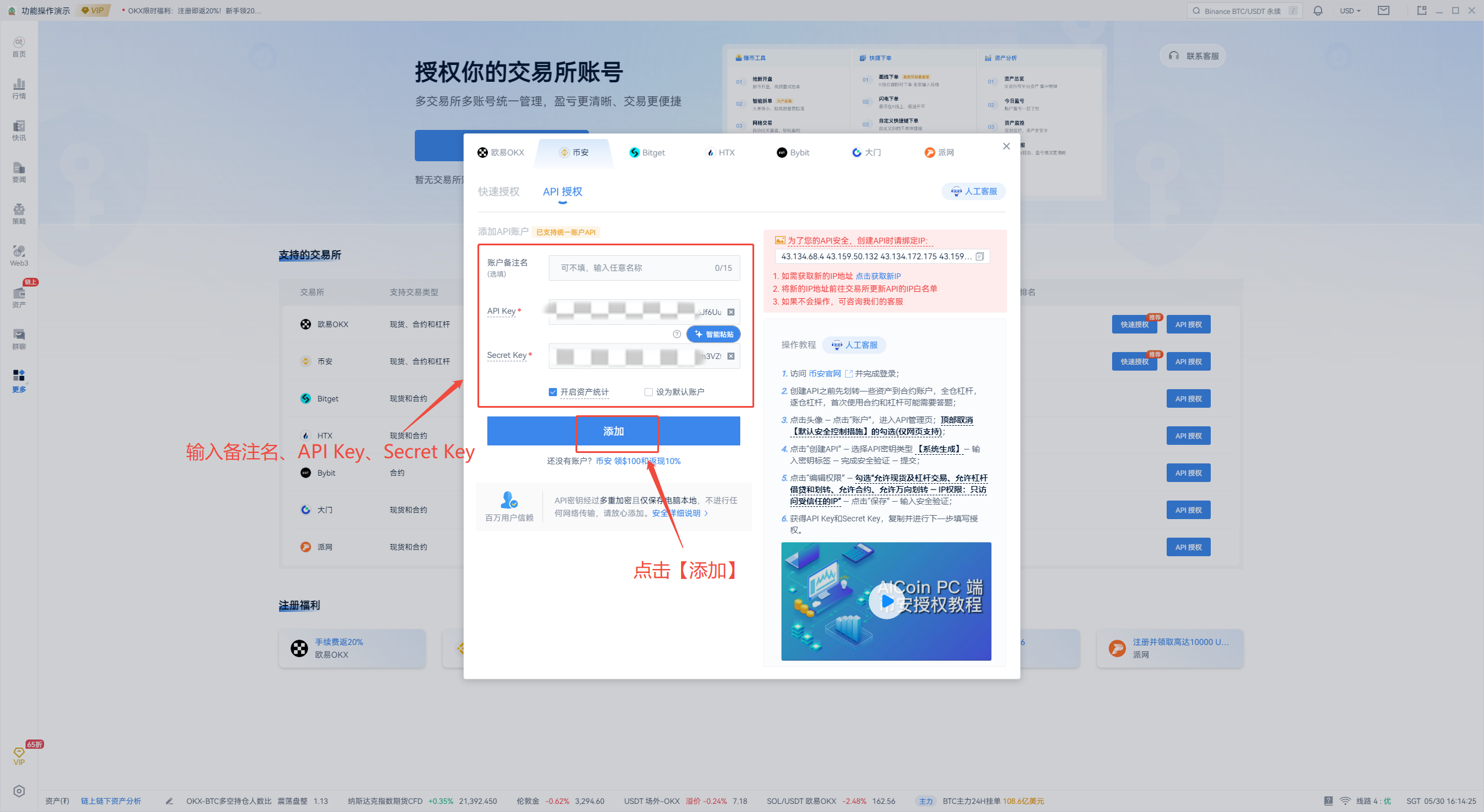Click the 智能粘贴 smart paste button
1484x812 pixels.
tap(714, 334)
